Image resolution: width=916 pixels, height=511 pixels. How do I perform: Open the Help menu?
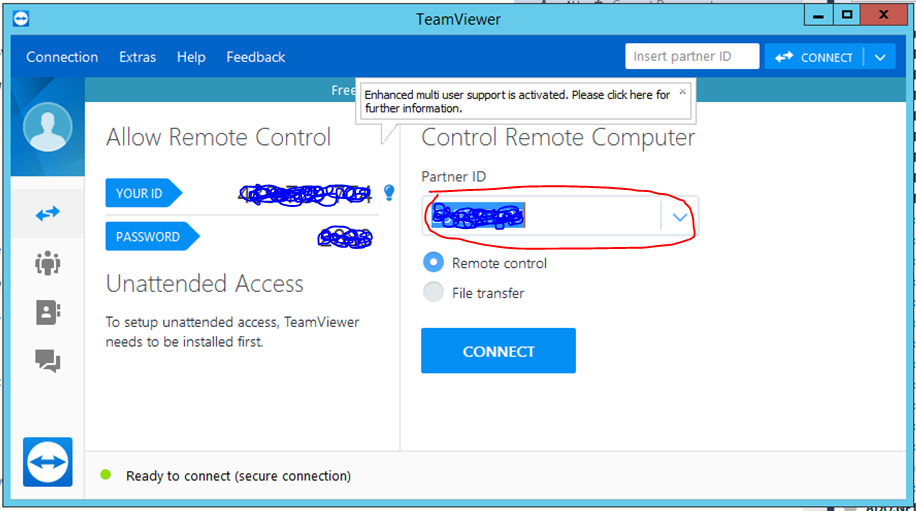click(x=191, y=57)
